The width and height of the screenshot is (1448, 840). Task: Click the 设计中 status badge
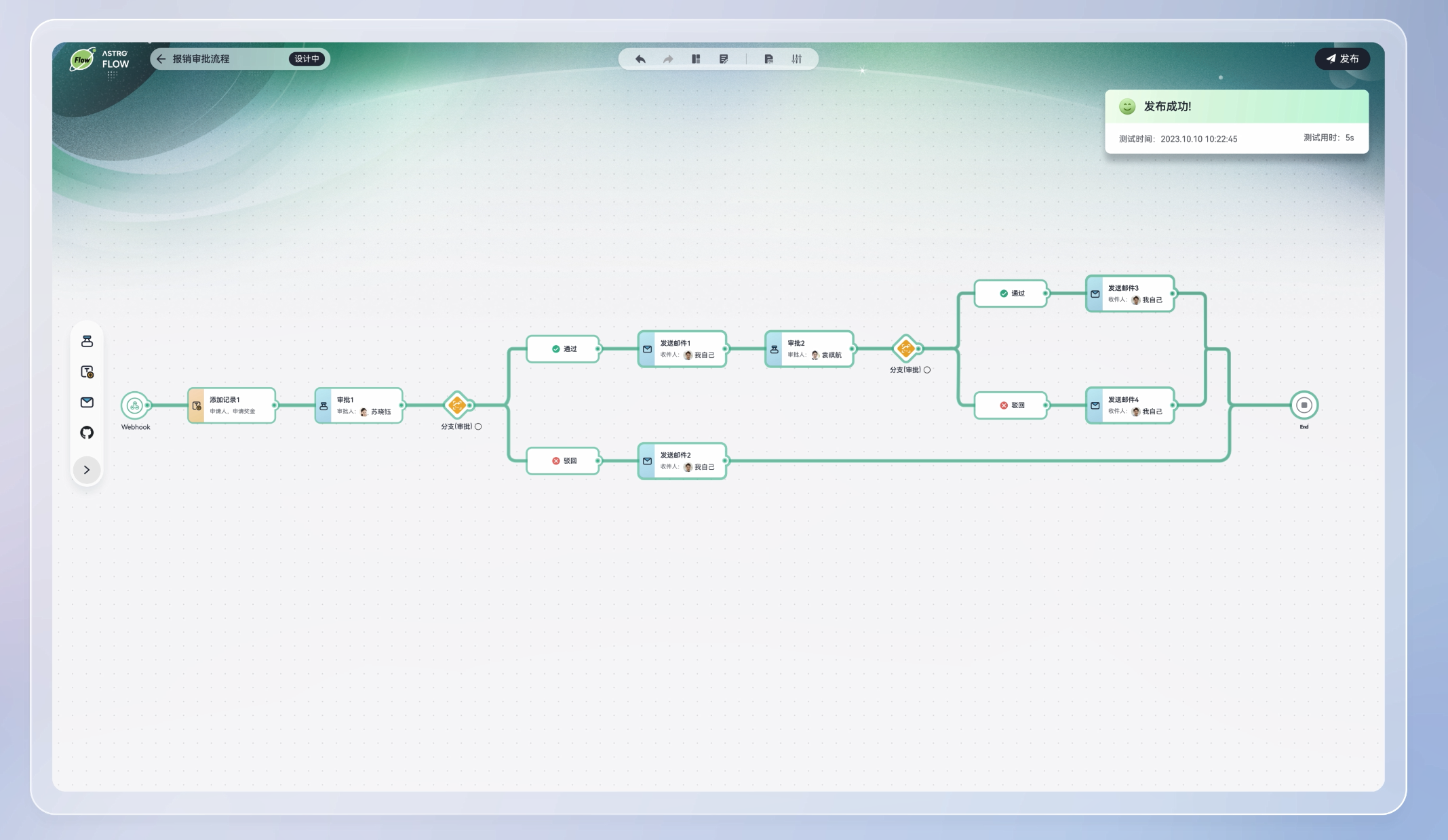(x=307, y=59)
